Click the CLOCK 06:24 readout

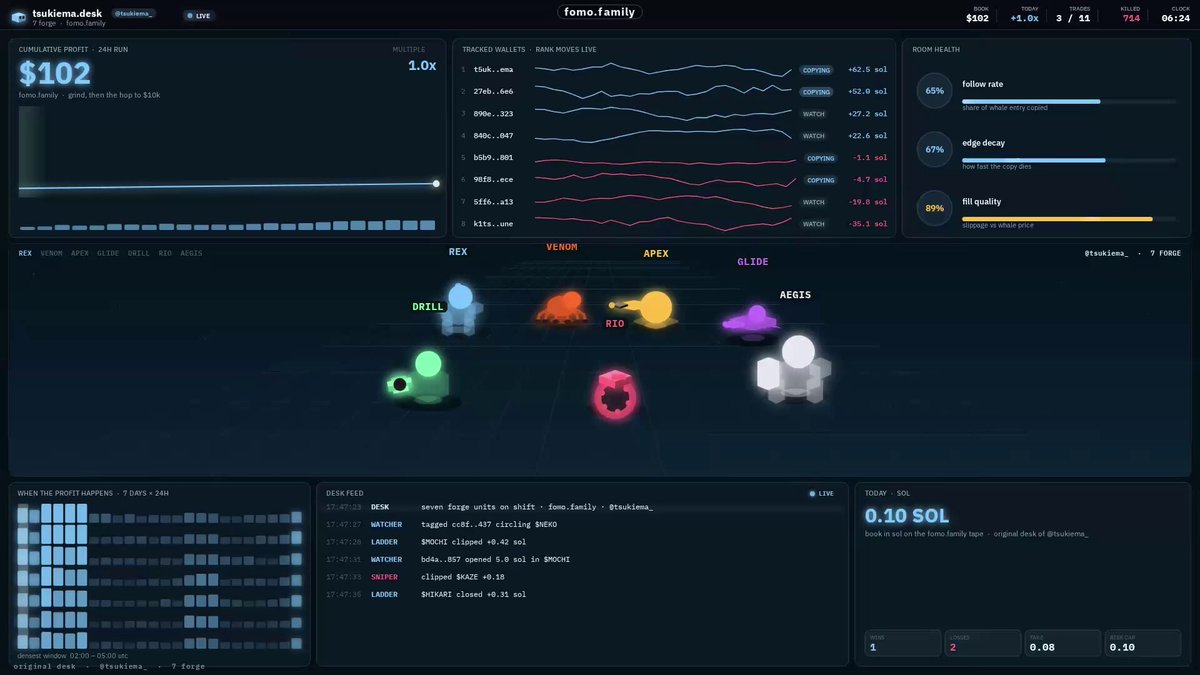[1176, 14]
